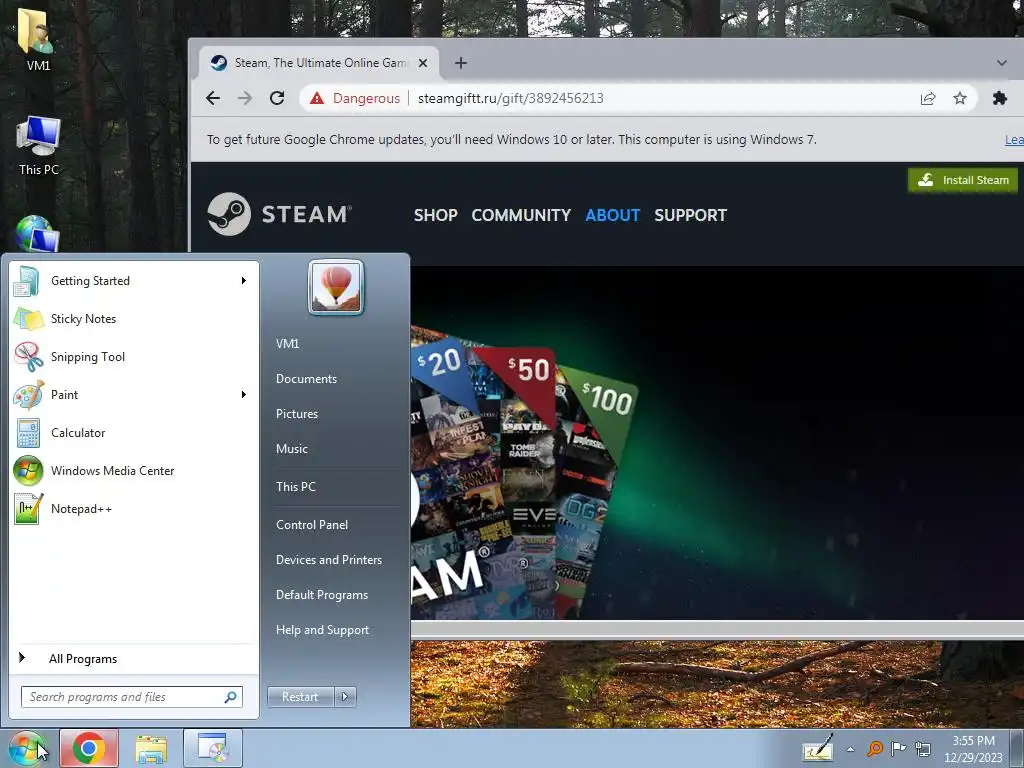Screen dimensions: 1024x768
Task: Click the pen input panel tray icon
Action: 818,748
